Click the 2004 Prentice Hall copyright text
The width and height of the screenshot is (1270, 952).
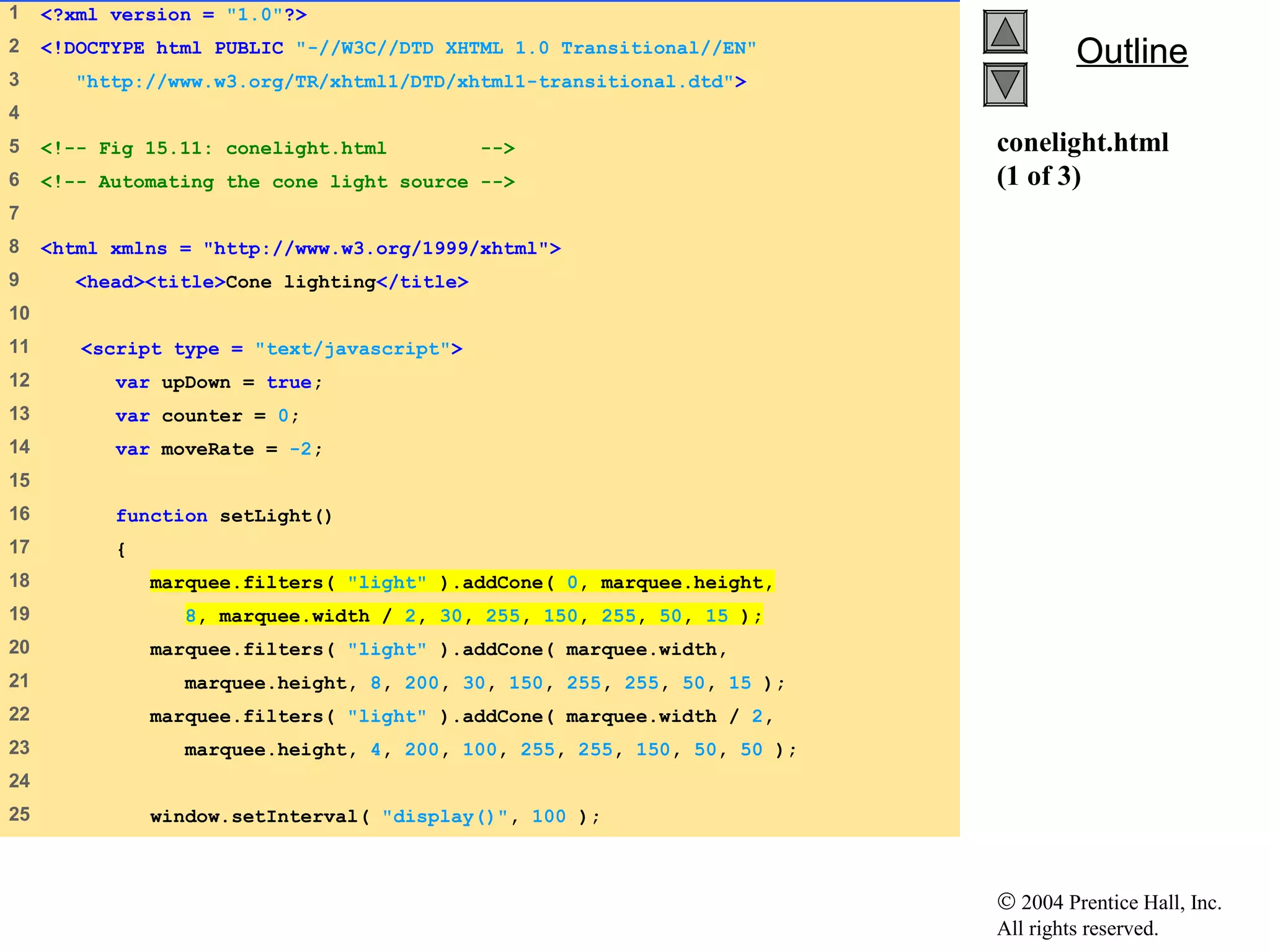coord(1109,915)
